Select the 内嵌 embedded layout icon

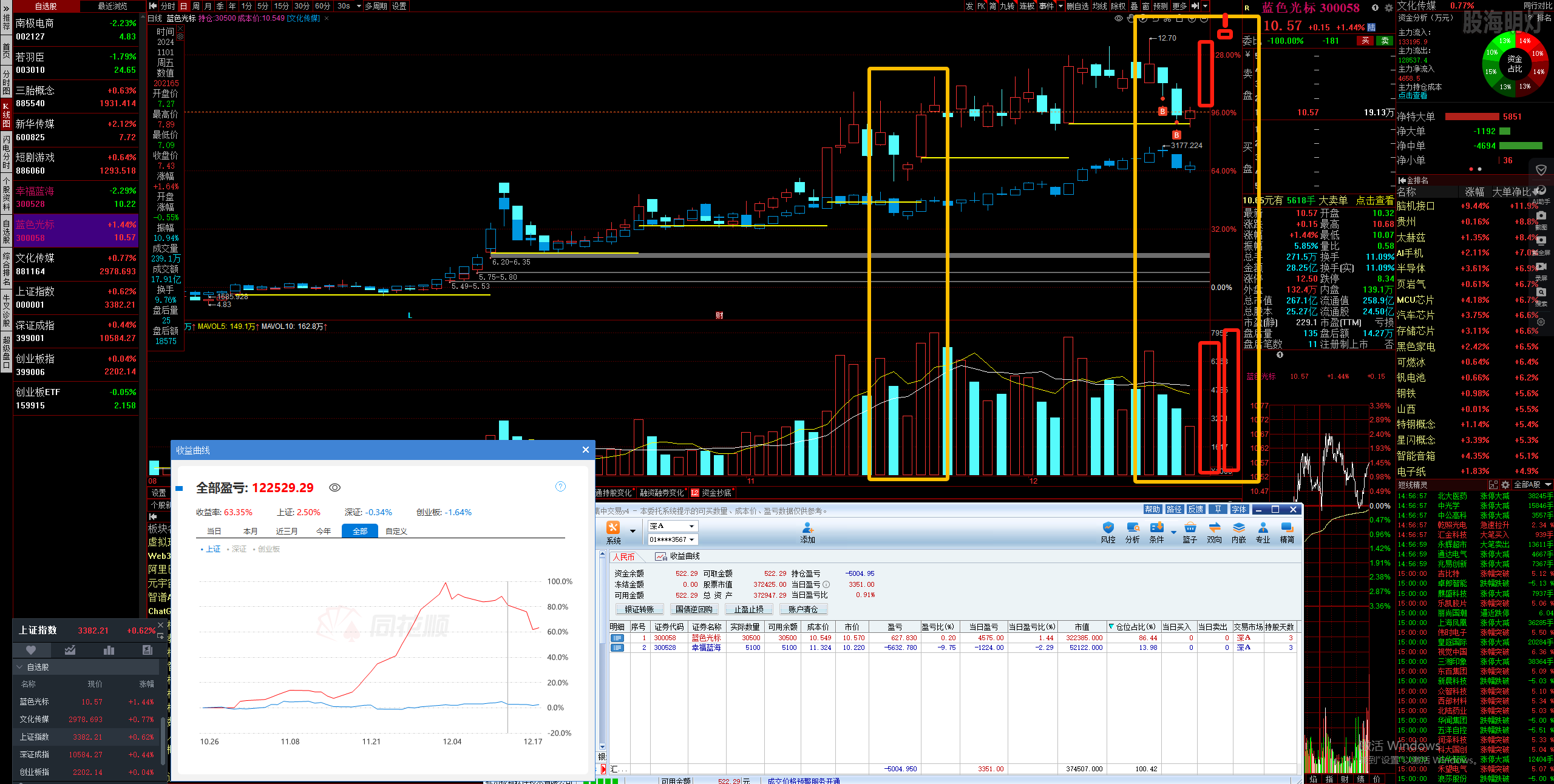(1238, 528)
